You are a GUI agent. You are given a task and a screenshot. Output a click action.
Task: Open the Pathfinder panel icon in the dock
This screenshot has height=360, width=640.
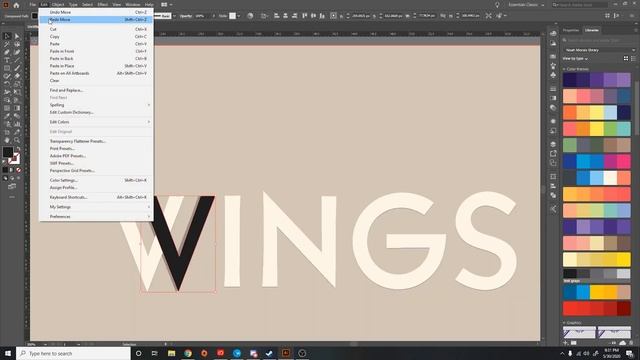coord(553,195)
